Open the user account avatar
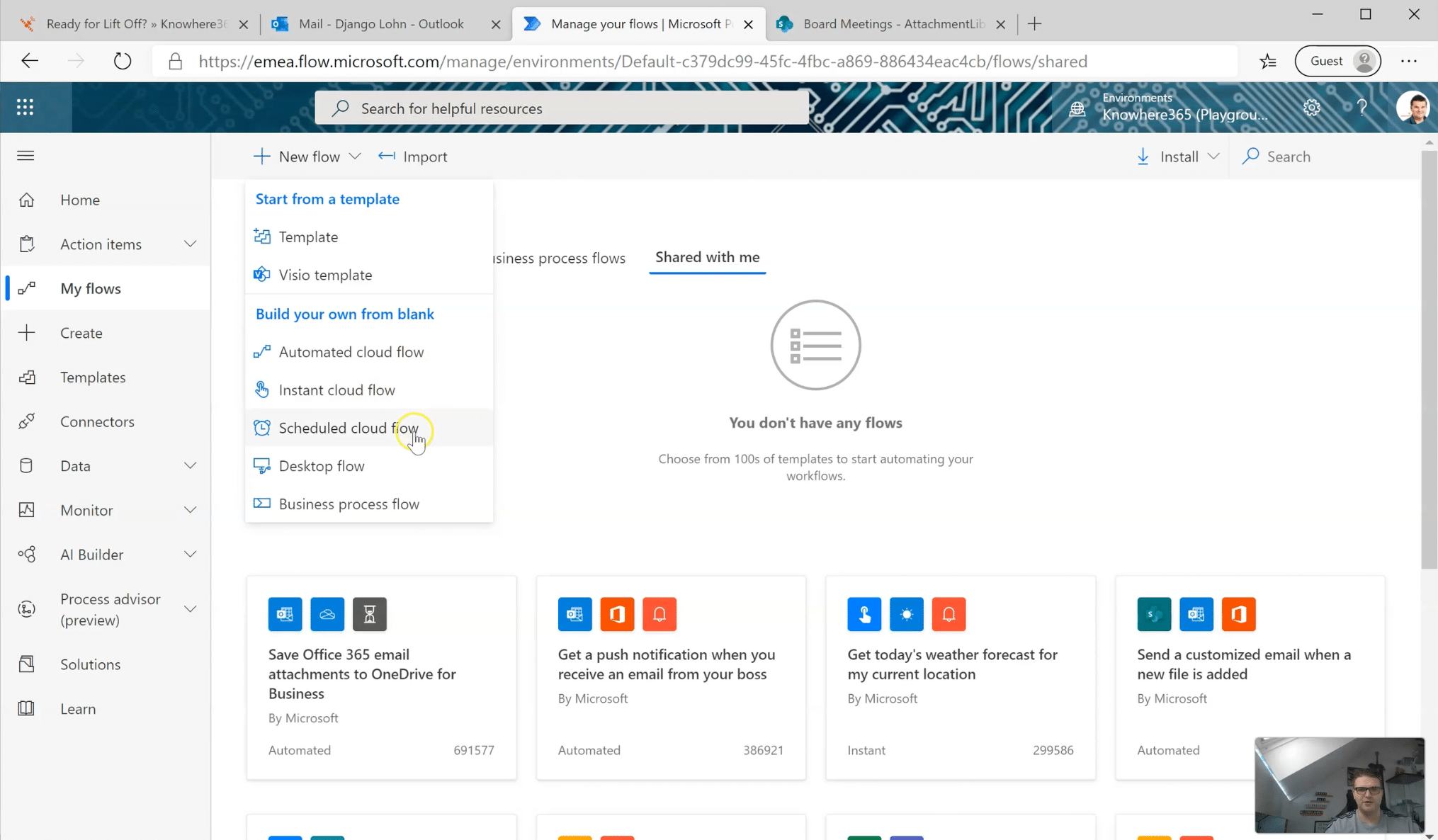 (x=1412, y=108)
